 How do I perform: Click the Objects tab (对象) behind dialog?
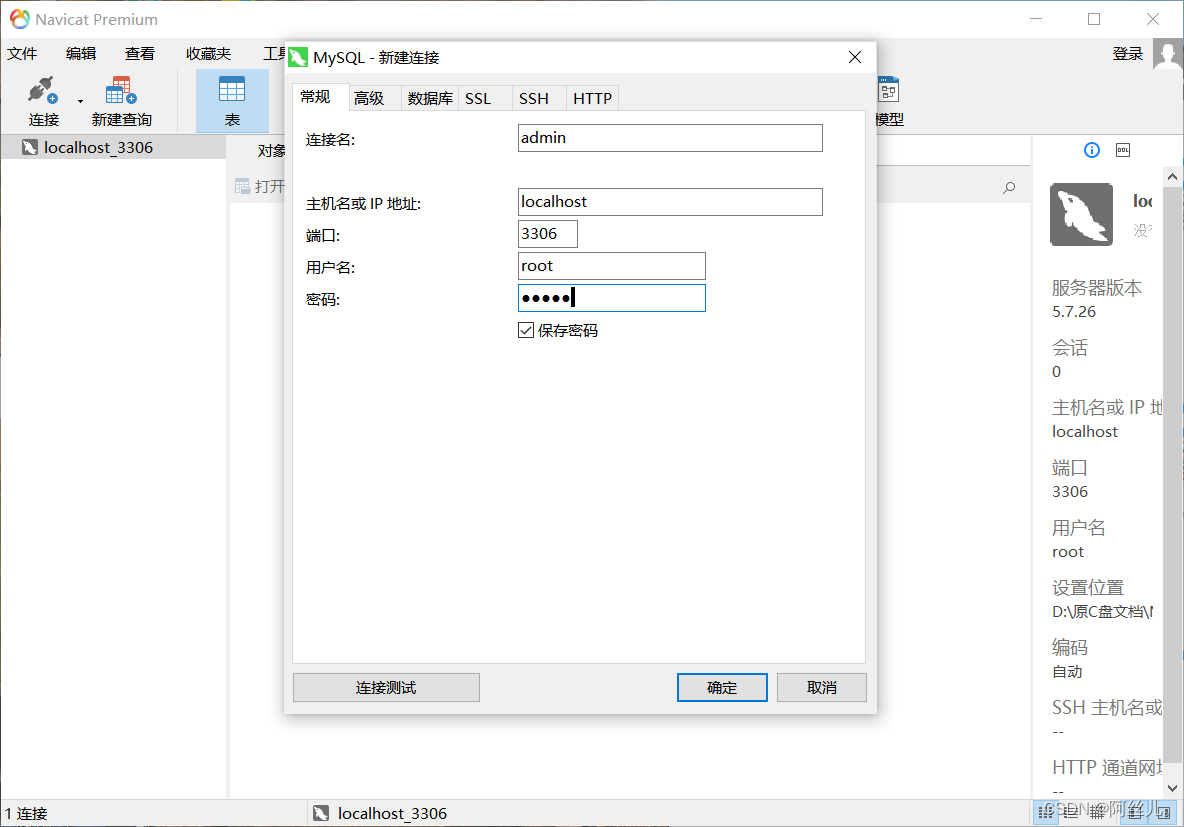(x=271, y=150)
